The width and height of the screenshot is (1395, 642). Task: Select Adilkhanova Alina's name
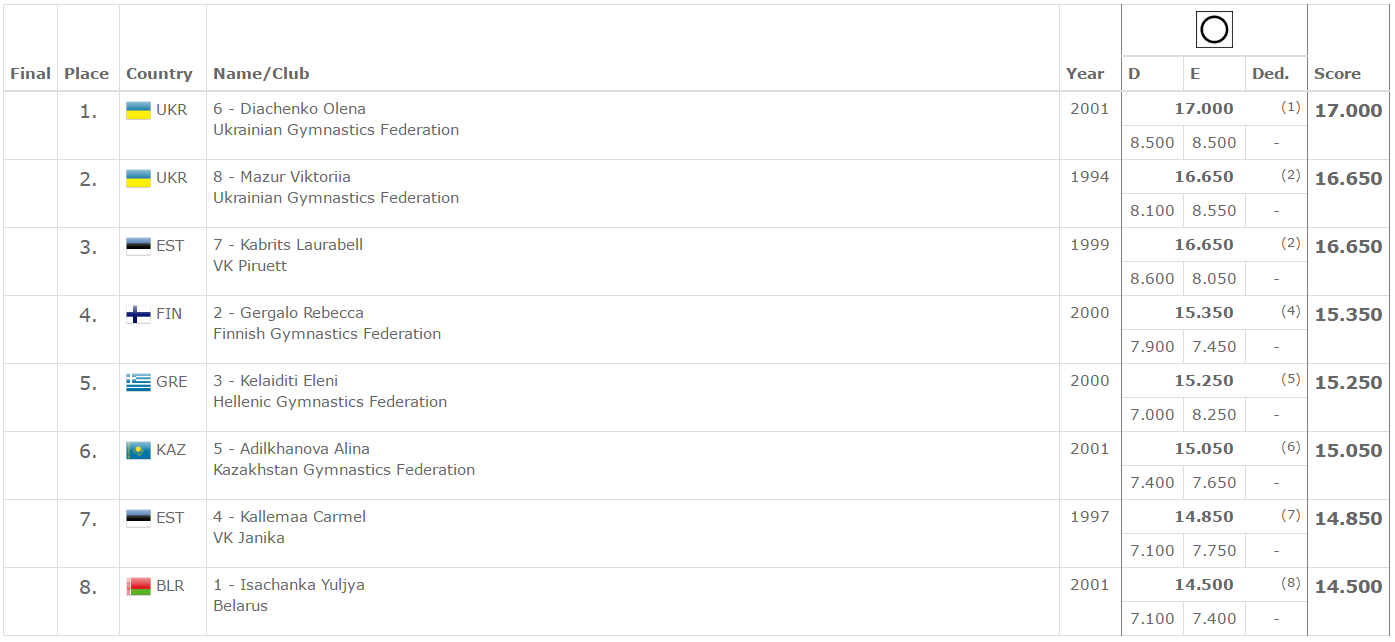click(304, 449)
